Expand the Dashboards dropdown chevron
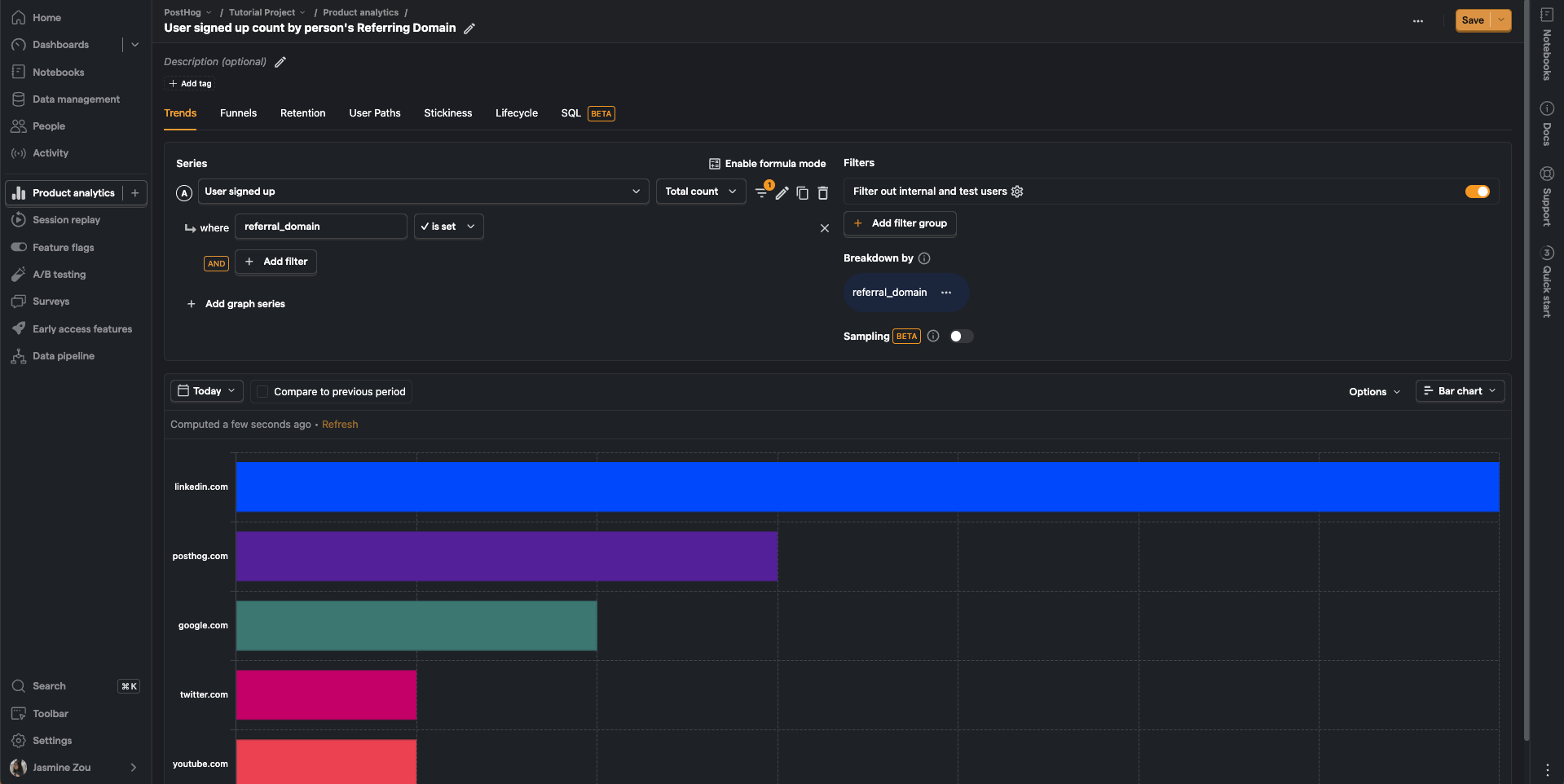 (x=135, y=45)
